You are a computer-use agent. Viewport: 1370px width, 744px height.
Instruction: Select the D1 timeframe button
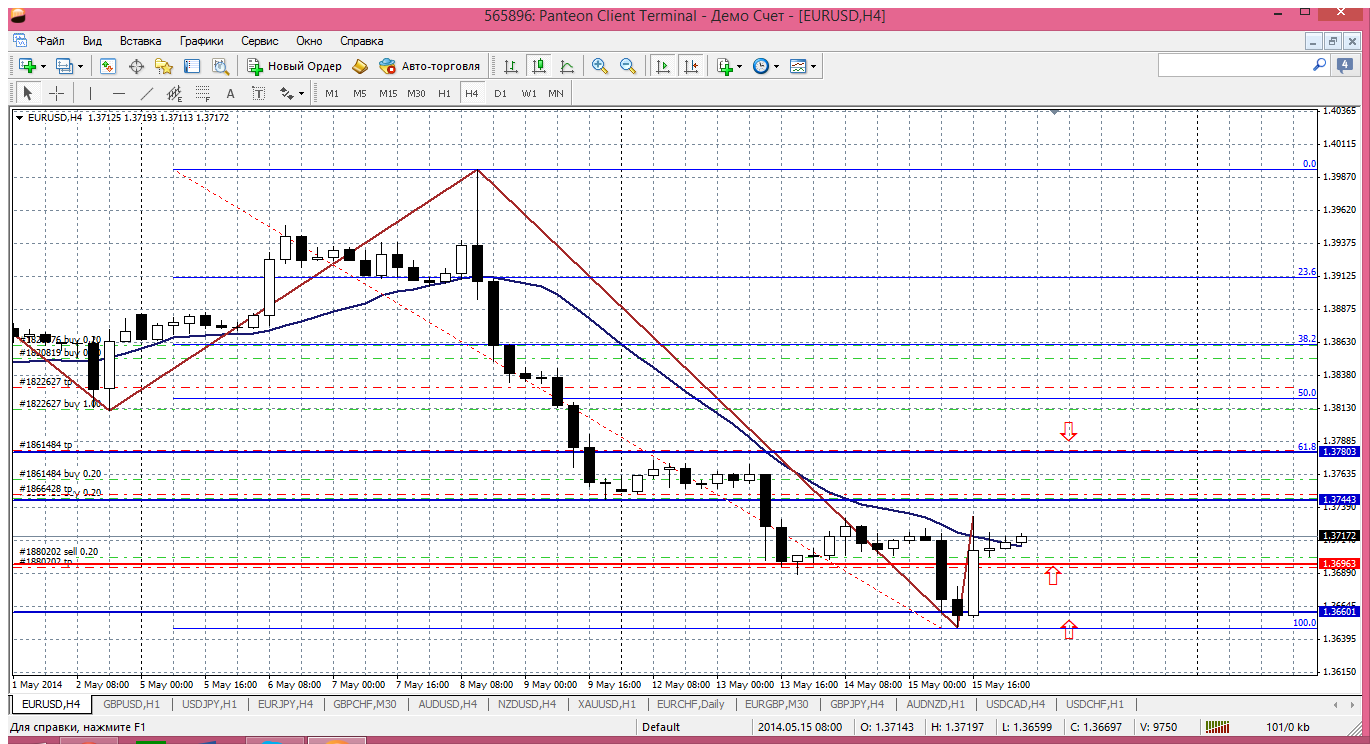point(500,93)
